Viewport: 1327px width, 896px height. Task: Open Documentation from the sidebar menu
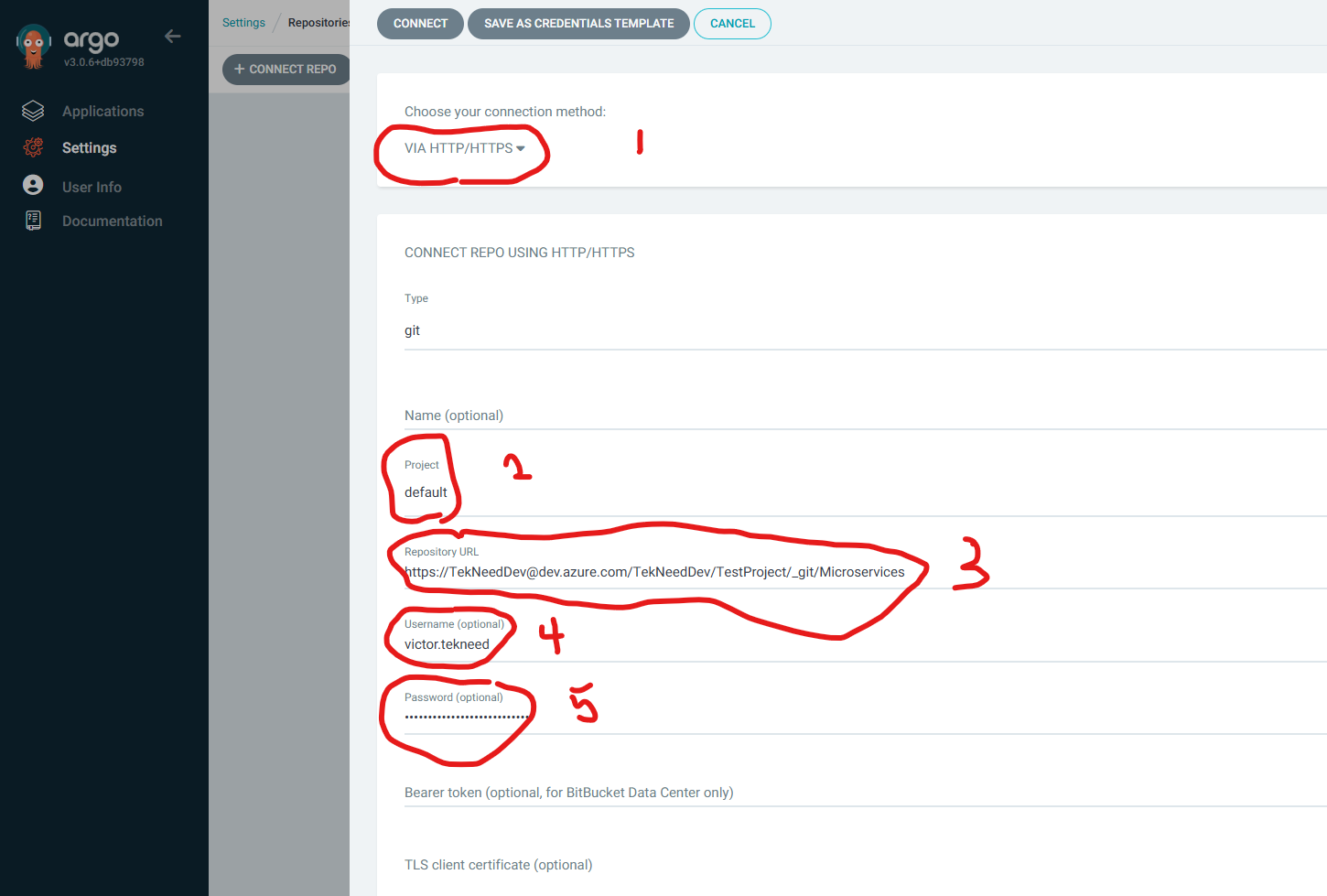(112, 221)
